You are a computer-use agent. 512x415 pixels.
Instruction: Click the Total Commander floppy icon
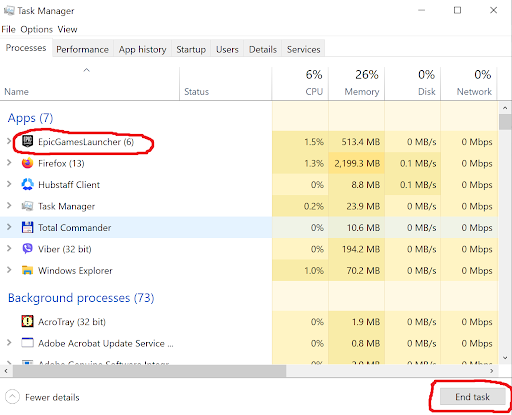click(27, 227)
